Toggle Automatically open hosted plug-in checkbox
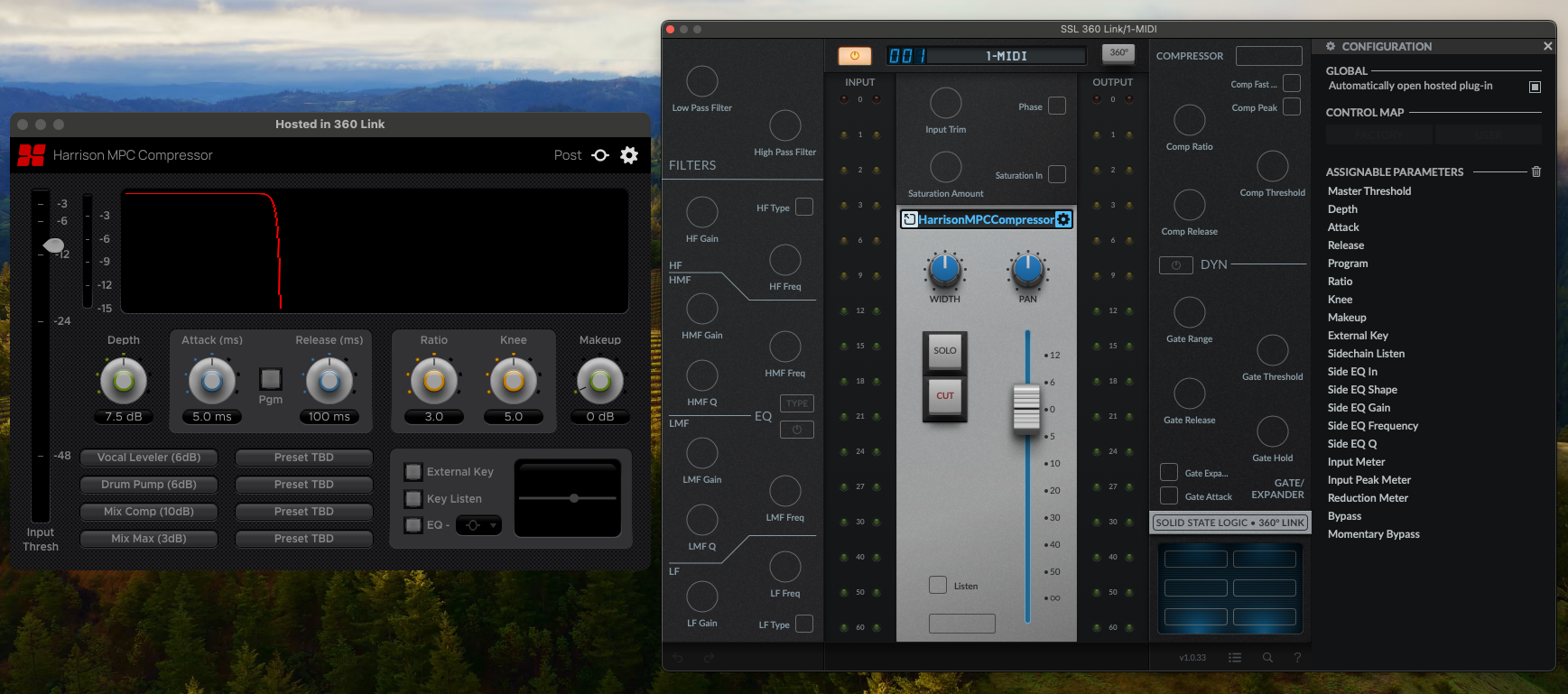The image size is (1568, 694). [1535, 87]
